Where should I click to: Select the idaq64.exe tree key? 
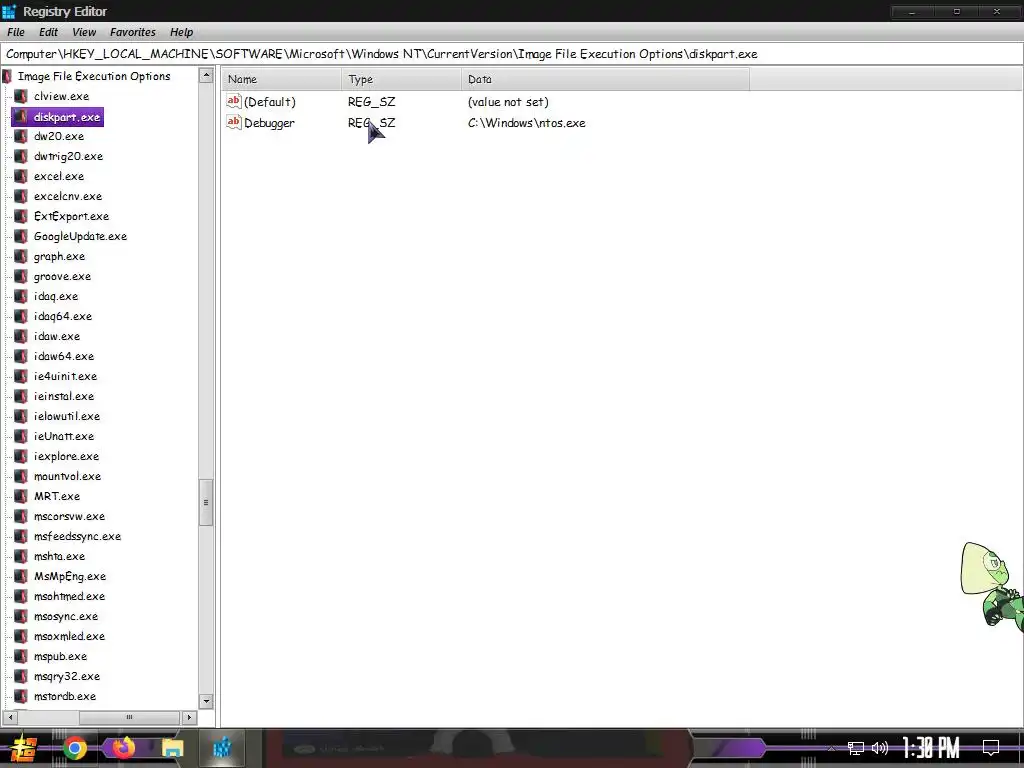point(63,316)
